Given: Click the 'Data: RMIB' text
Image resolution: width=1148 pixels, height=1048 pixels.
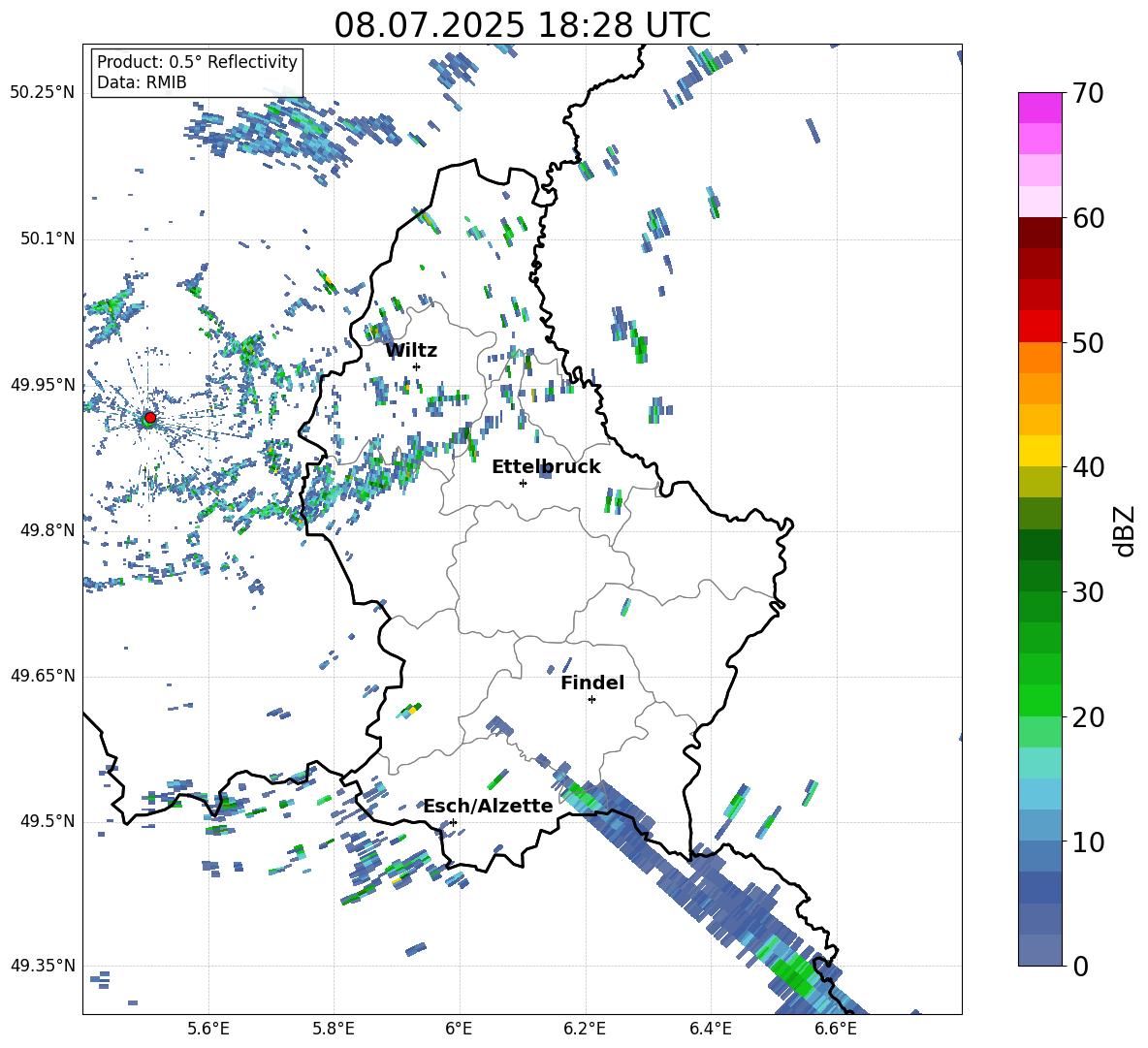Looking at the screenshot, I should tap(142, 82).
